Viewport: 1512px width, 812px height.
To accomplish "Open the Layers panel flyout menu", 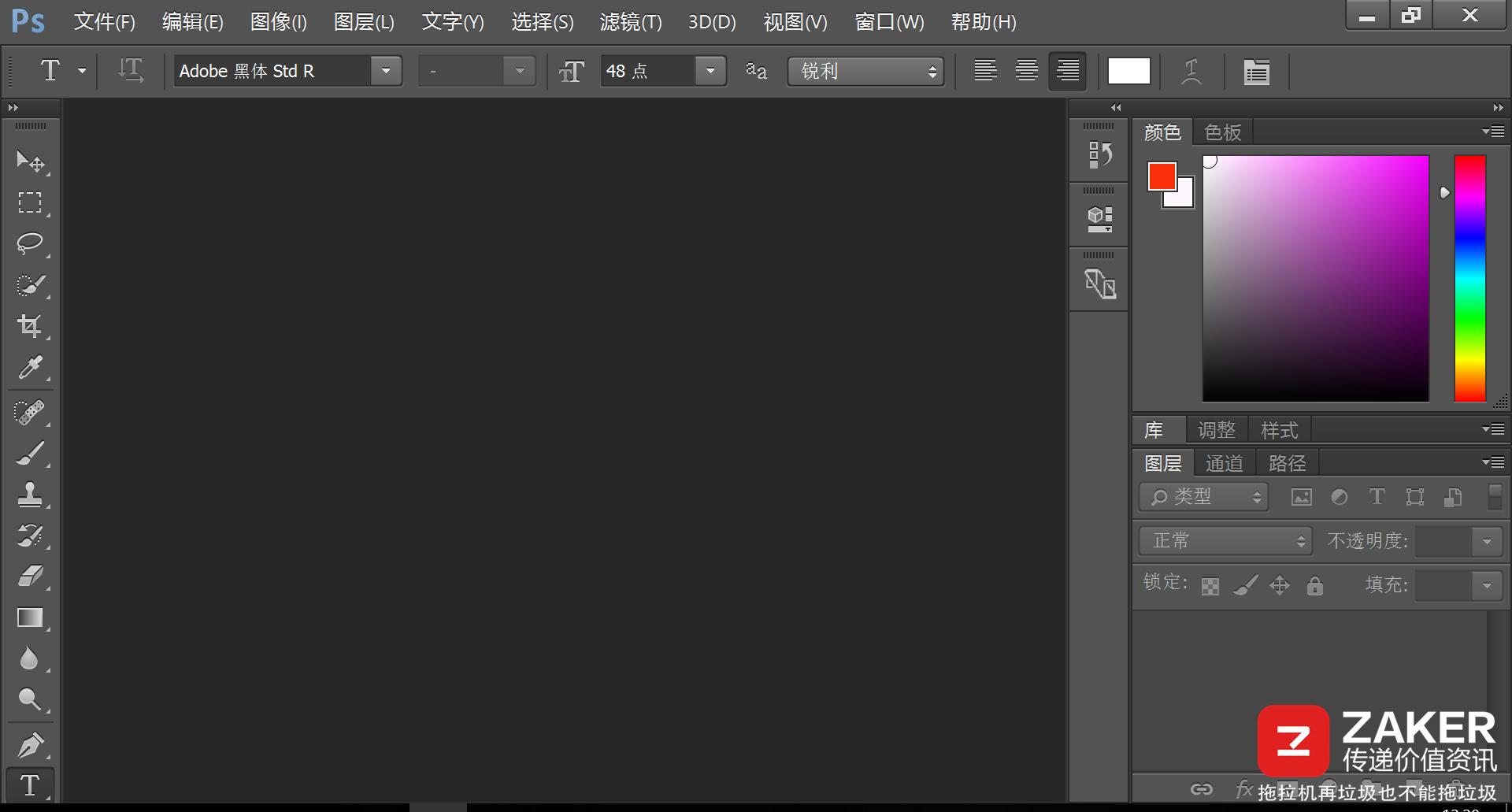I will tap(1493, 462).
